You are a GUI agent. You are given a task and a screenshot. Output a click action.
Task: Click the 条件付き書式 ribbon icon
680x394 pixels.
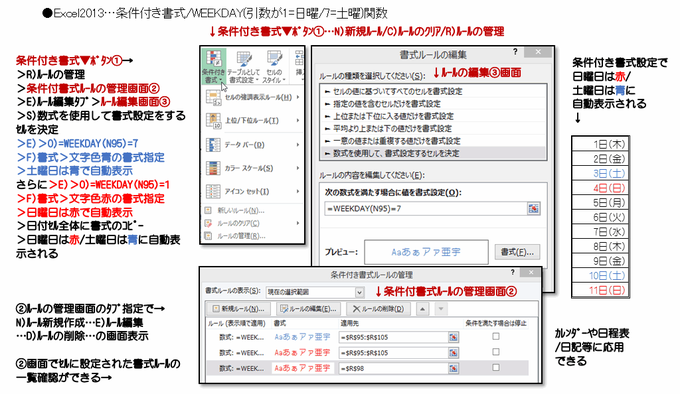point(213,67)
